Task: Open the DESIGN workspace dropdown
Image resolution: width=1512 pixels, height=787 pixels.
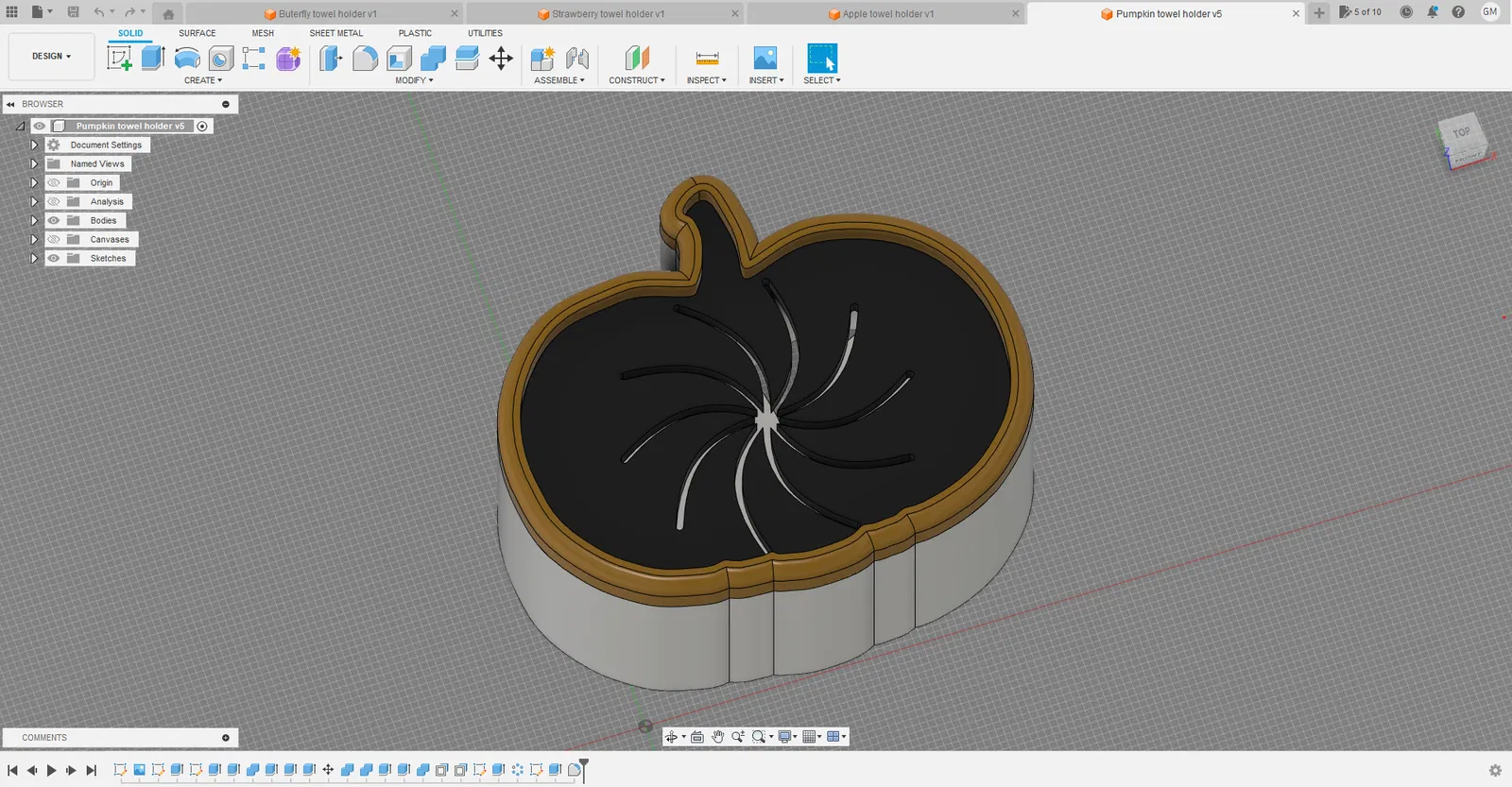Action: coord(51,57)
